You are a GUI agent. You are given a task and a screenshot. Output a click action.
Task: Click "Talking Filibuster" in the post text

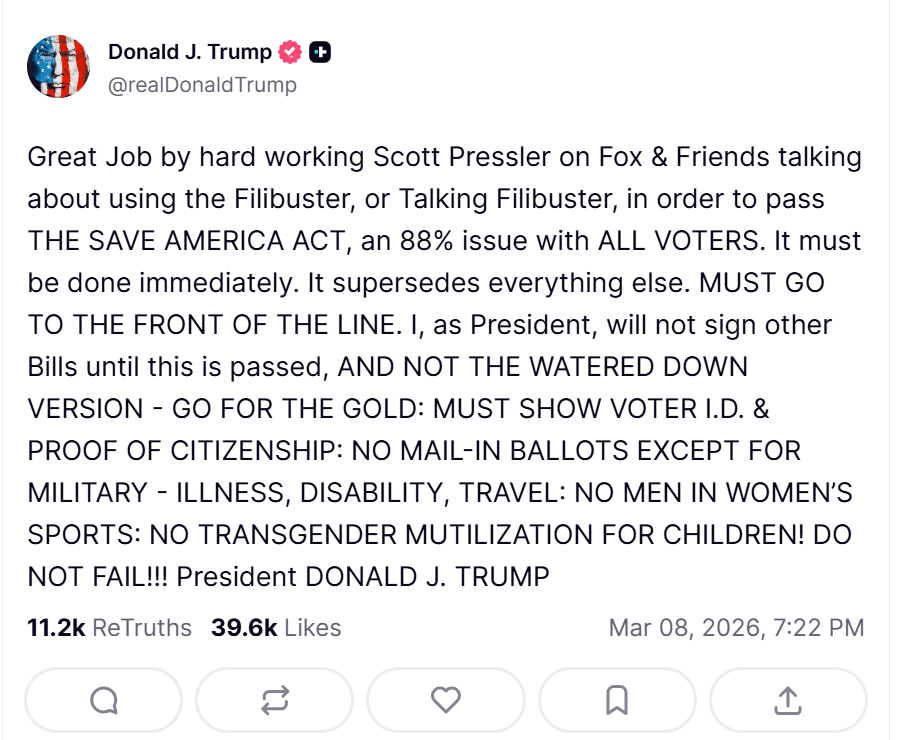(506, 200)
